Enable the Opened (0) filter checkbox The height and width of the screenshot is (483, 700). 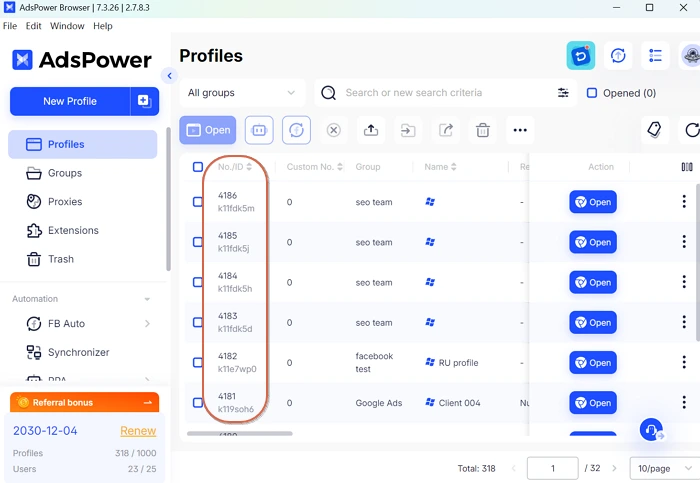tap(592, 93)
